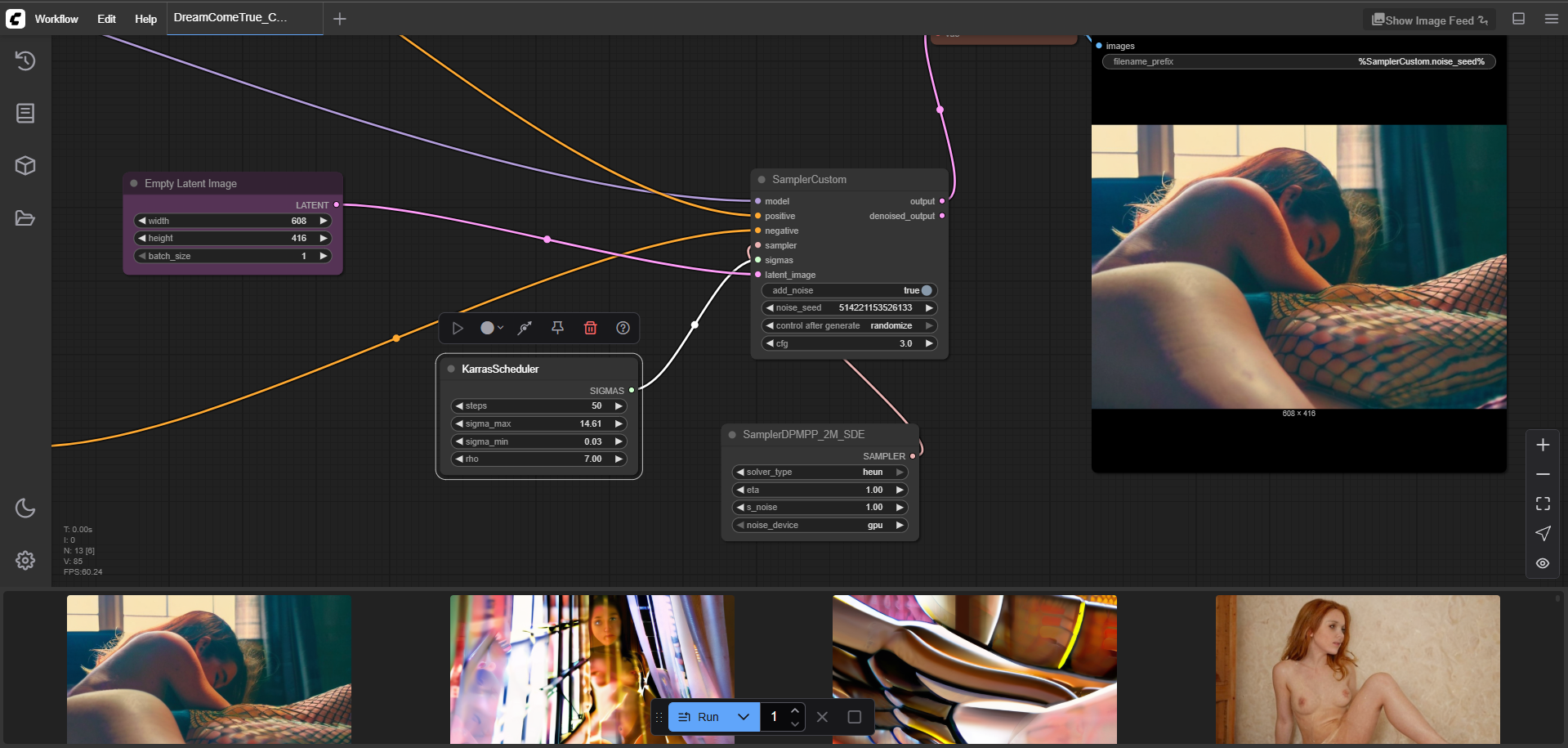
Task: Click the large output image preview
Action: tap(1299, 267)
